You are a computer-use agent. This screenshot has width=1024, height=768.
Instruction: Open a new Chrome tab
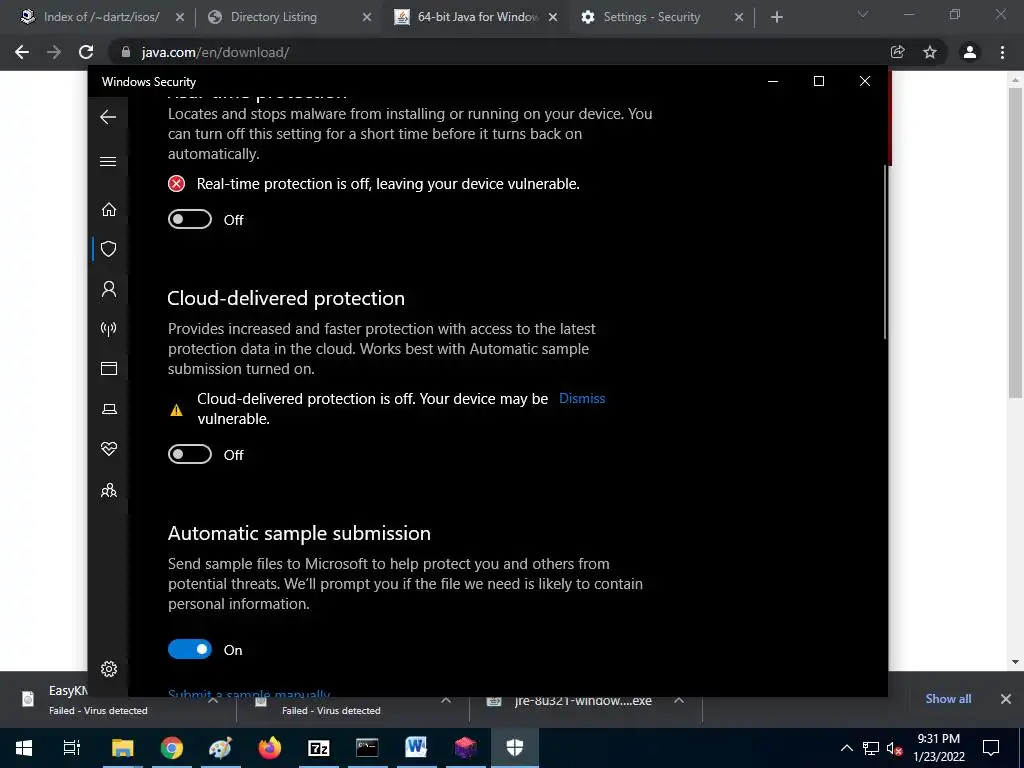pos(776,18)
